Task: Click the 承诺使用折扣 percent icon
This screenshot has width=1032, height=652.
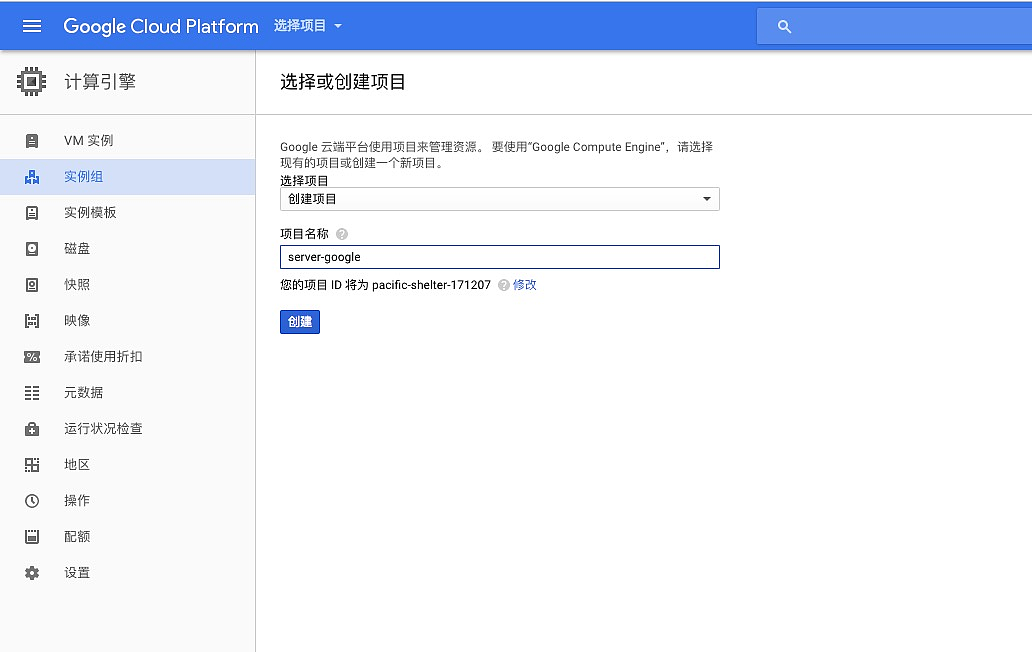Action: 32,357
